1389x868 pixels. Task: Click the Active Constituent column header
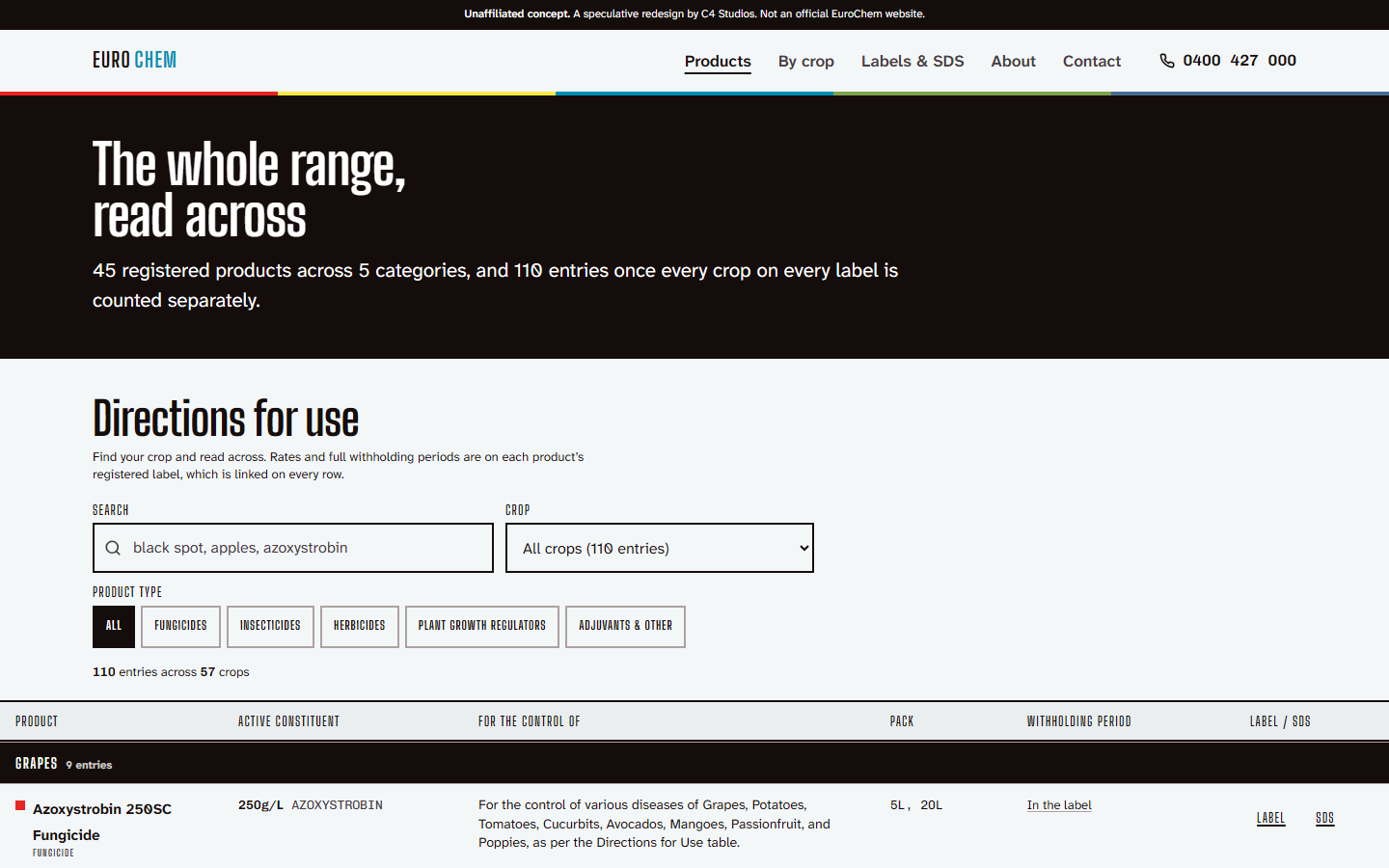pyautogui.click(x=288, y=721)
